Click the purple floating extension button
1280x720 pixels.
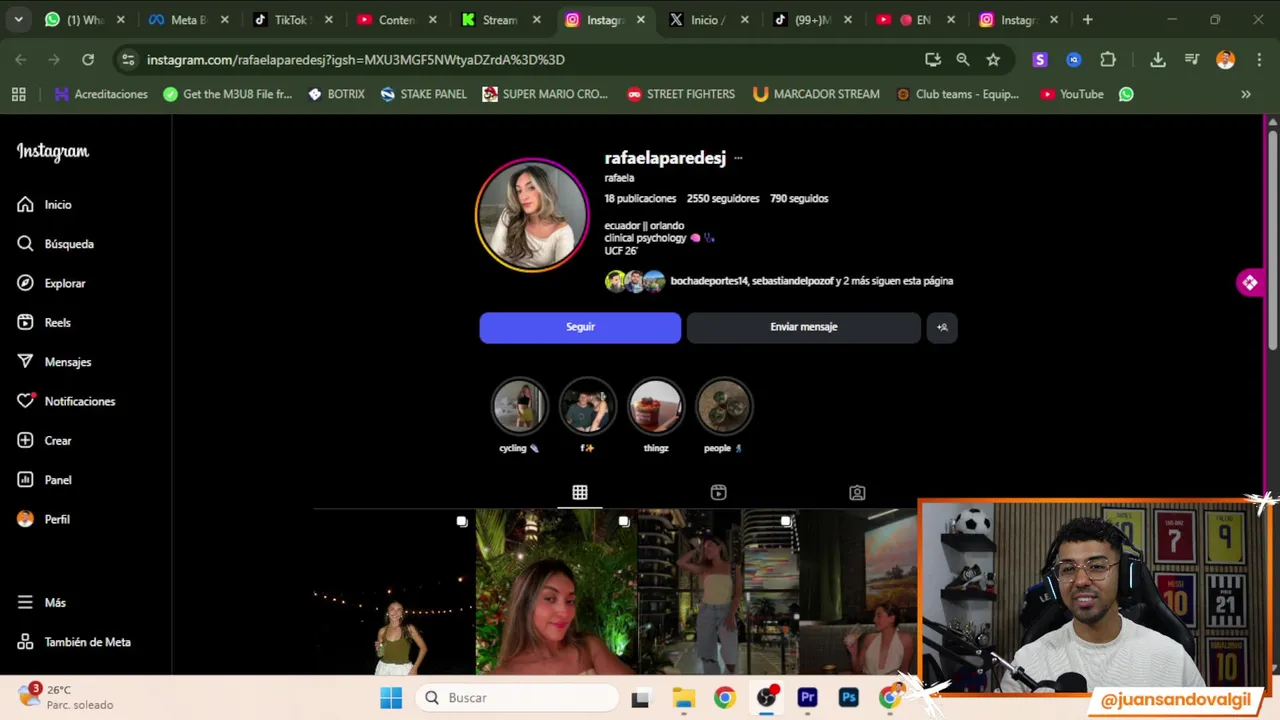(x=1249, y=283)
